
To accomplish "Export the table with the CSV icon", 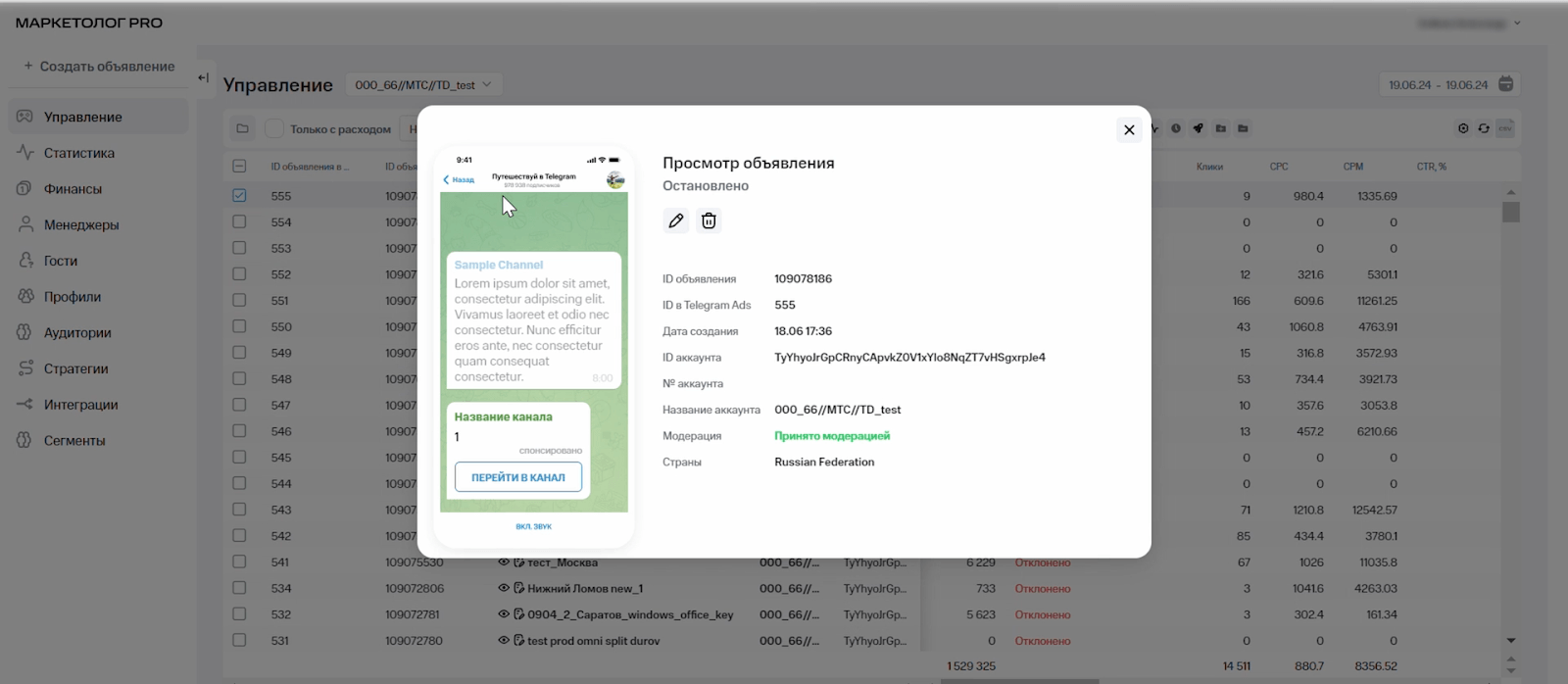I will click(x=1505, y=128).
